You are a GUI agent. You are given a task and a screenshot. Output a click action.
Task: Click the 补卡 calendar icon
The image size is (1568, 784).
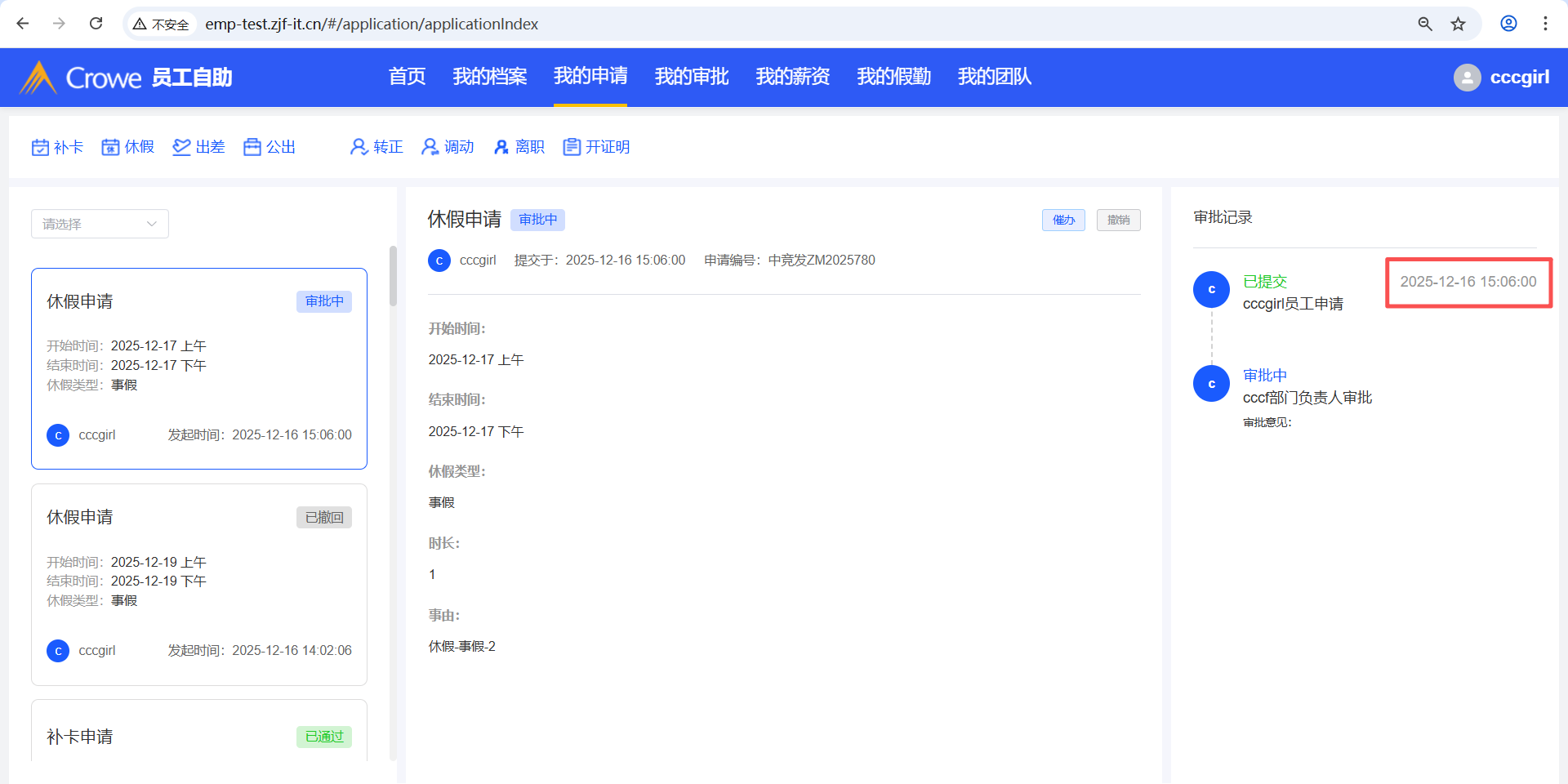click(x=41, y=147)
